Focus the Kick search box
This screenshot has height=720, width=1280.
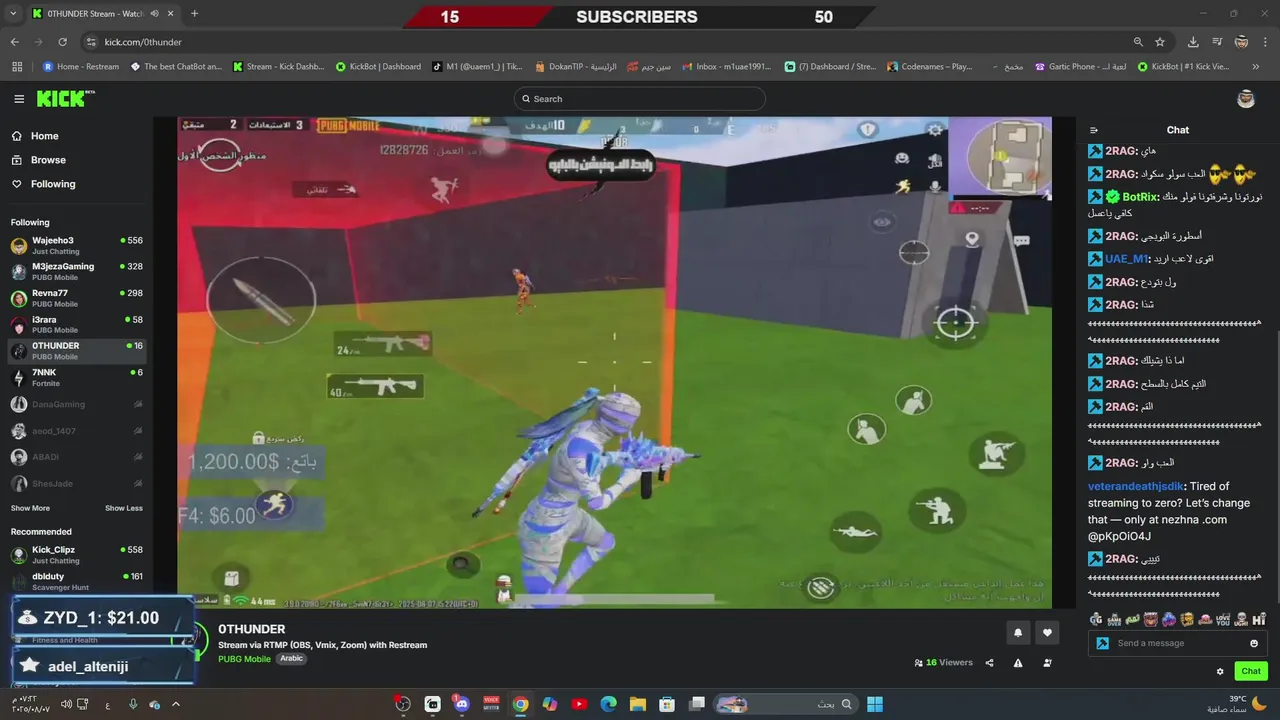point(640,99)
